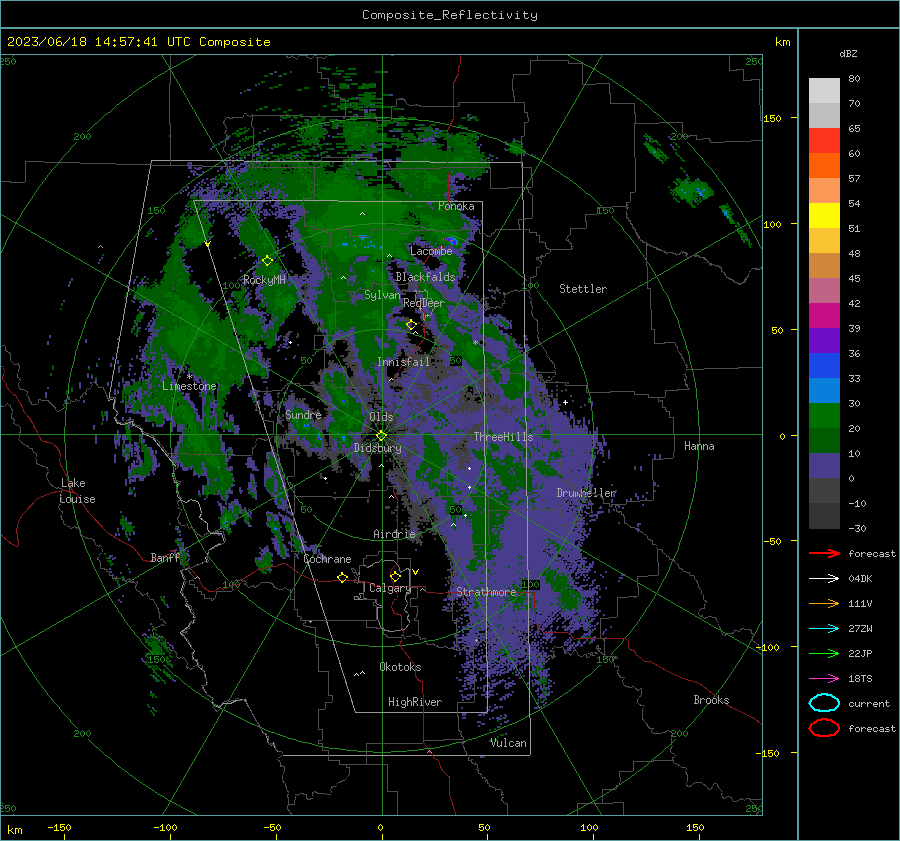Click the Stettler city label
The image size is (900, 841).
pyautogui.click(x=583, y=289)
